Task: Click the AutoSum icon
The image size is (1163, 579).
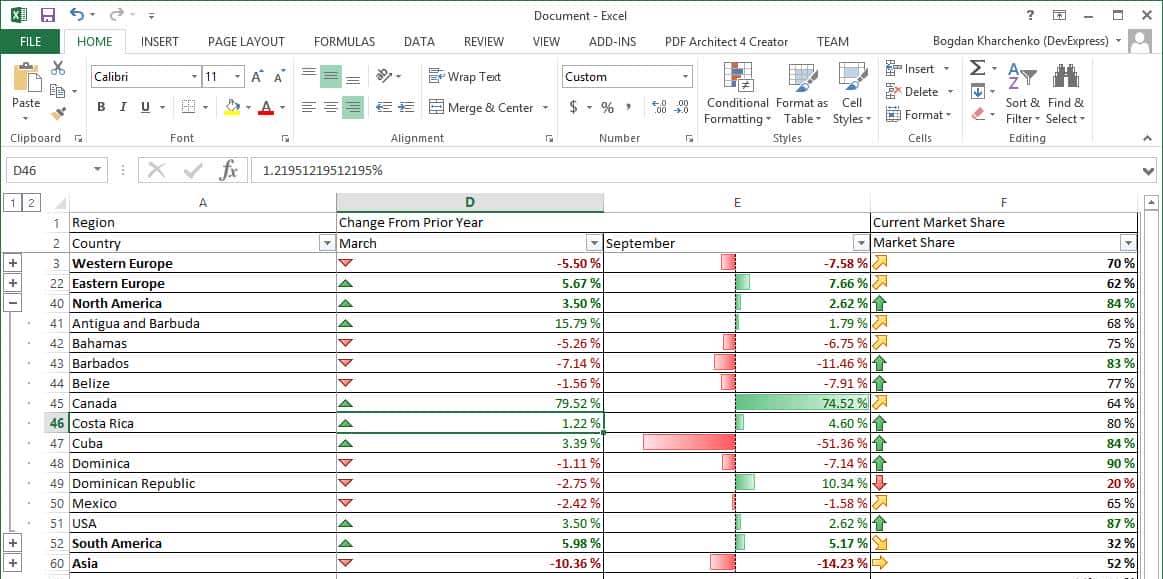Action: [x=976, y=68]
